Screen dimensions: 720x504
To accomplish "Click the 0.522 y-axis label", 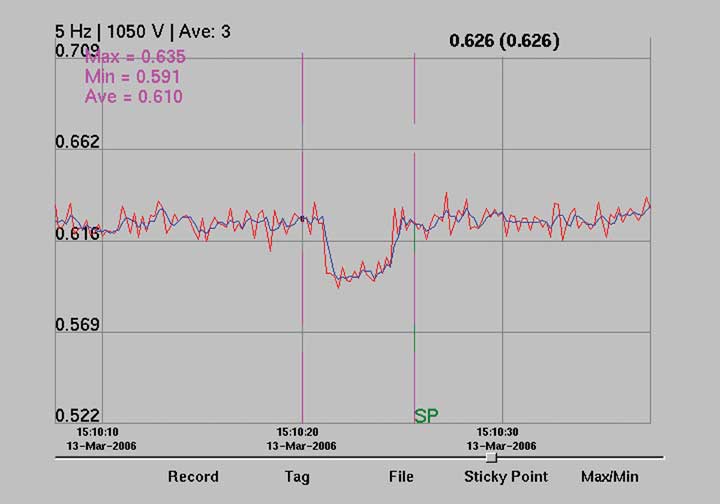I will (x=77, y=416).
